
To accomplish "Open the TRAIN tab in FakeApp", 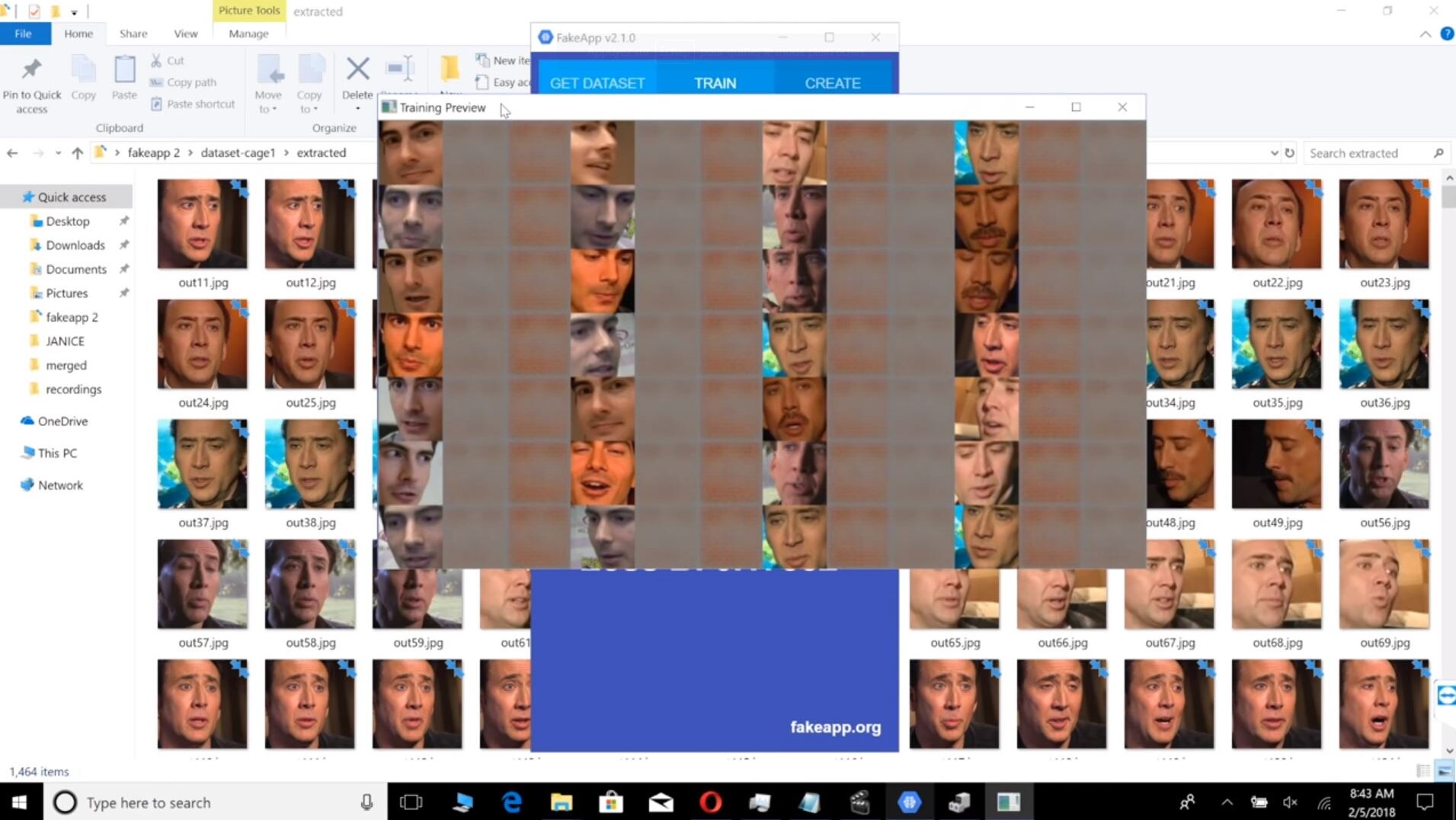I will (715, 83).
